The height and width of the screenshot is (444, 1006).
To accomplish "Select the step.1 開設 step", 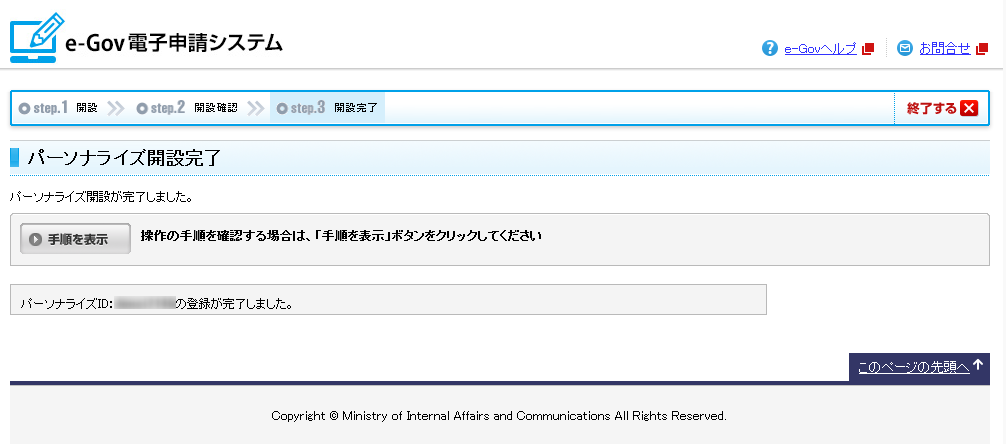I will pos(58,108).
